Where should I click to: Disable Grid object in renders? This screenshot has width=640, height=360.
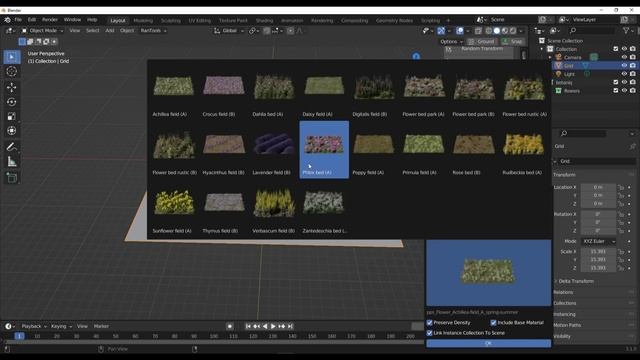pyautogui.click(x=632, y=65)
